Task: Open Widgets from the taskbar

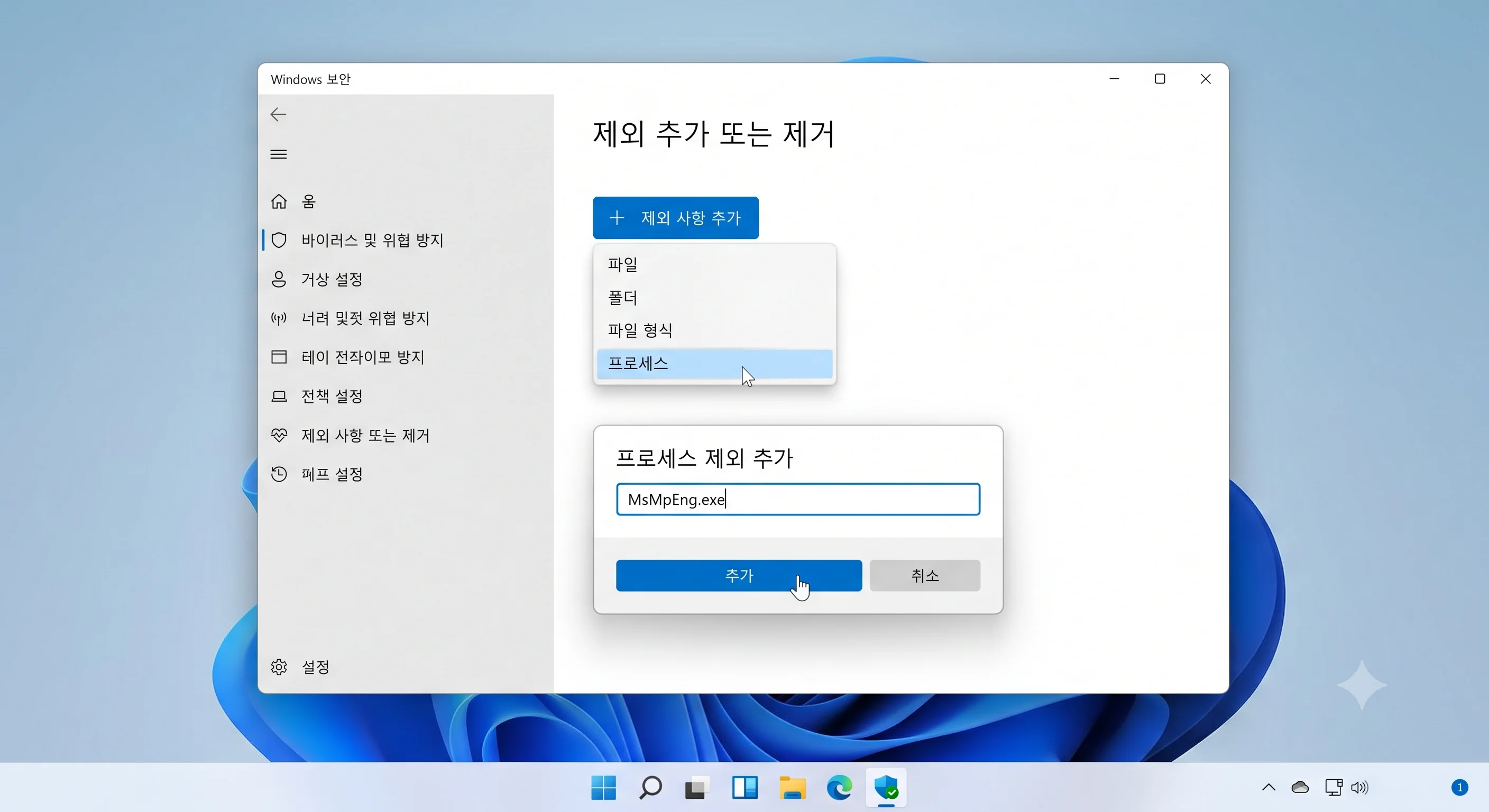Action: click(x=744, y=787)
